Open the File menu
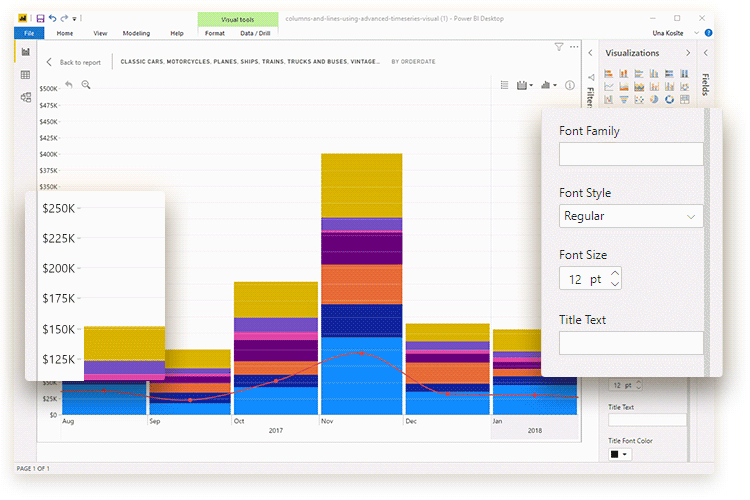This screenshot has height=500, width=750. point(29,33)
